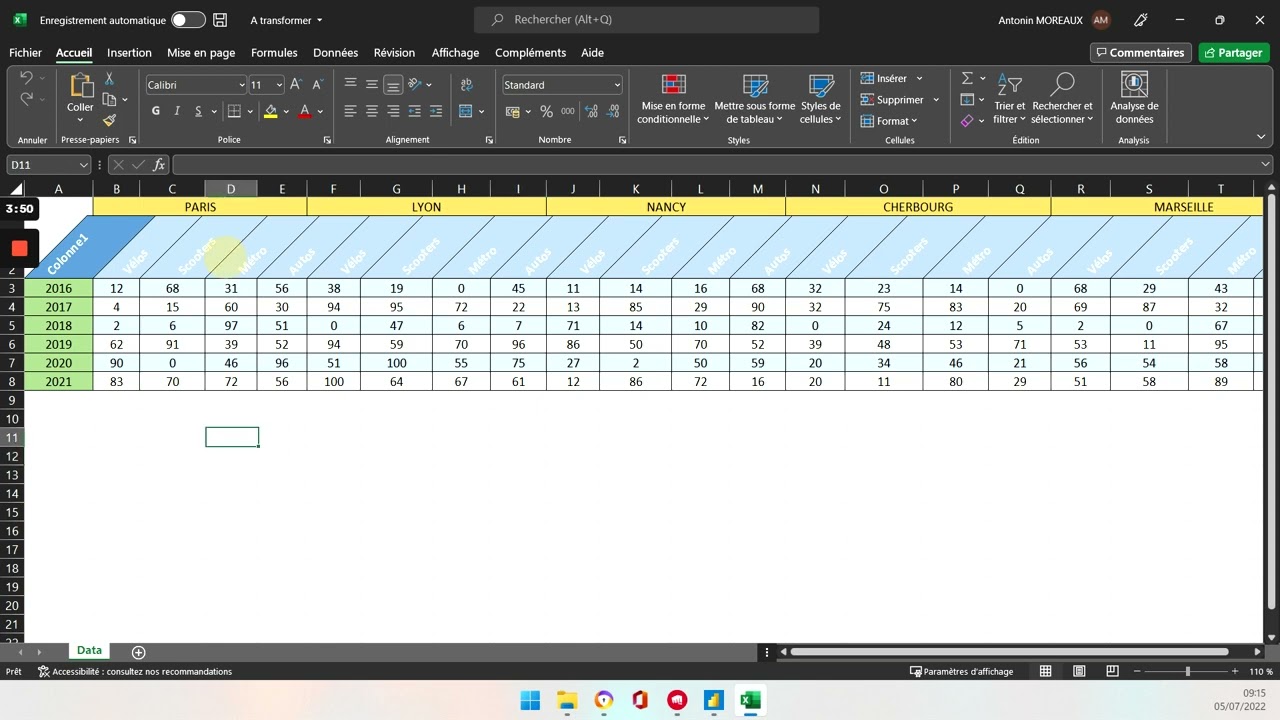
Task: Click the Wrap text icon
Action: tap(466, 85)
